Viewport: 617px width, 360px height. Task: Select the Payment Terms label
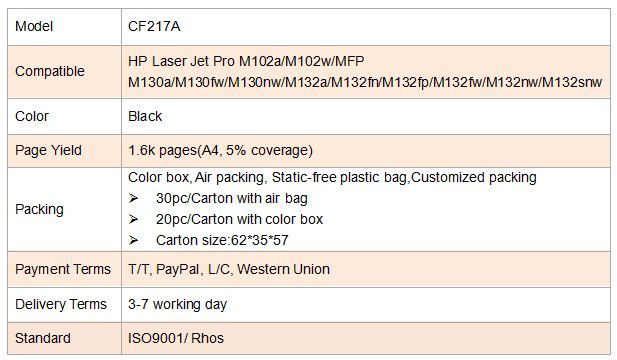[63, 269]
